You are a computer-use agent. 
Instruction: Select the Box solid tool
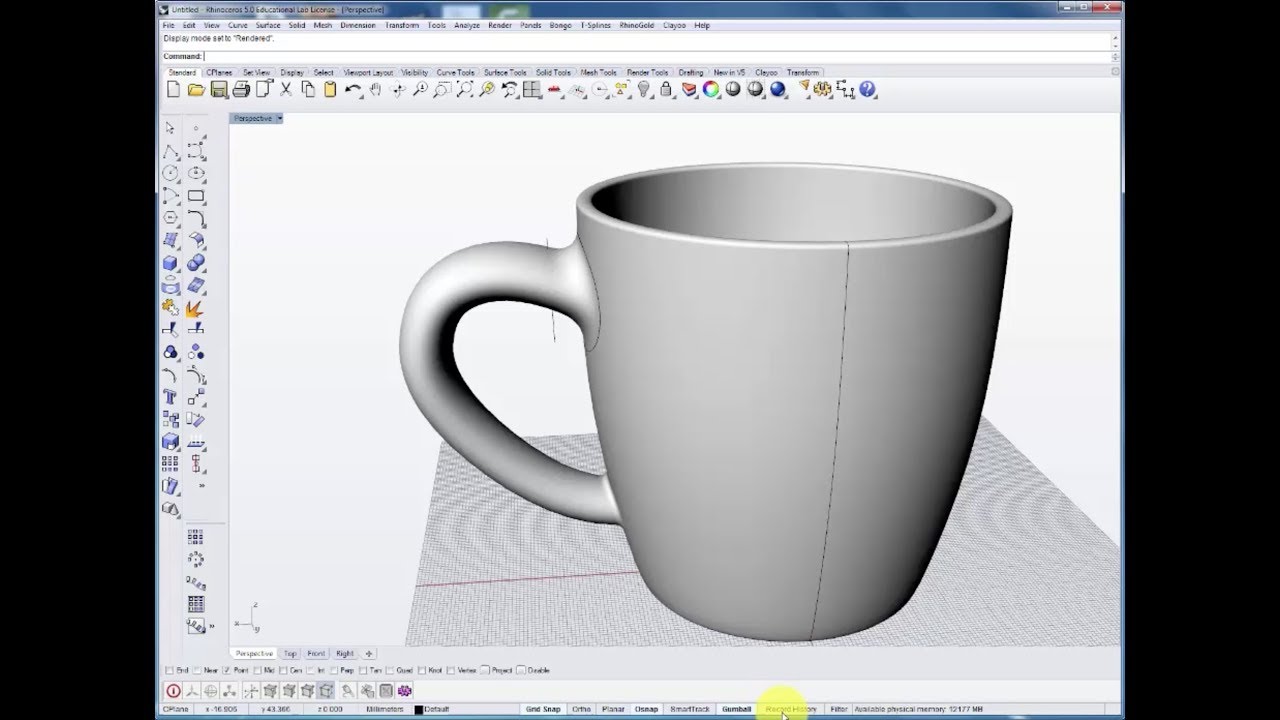coord(170,263)
